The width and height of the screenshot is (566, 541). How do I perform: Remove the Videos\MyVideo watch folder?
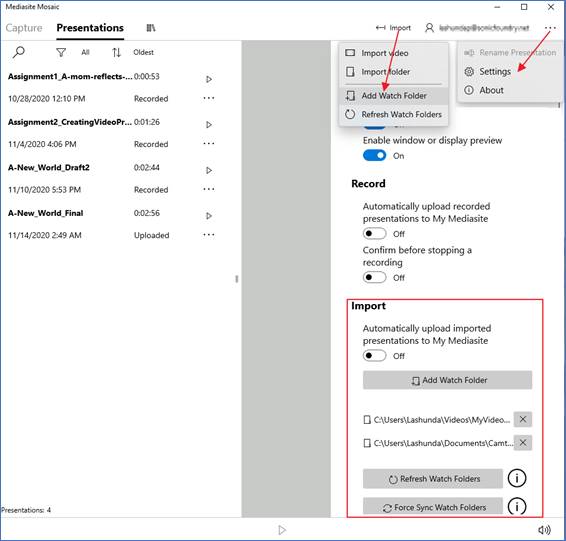click(x=523, y=419)
